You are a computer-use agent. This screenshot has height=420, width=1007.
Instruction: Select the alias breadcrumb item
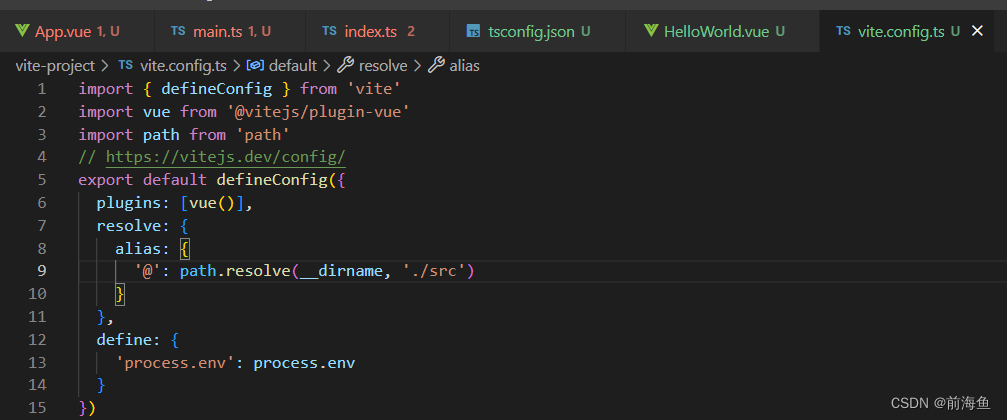pos(464,66)
